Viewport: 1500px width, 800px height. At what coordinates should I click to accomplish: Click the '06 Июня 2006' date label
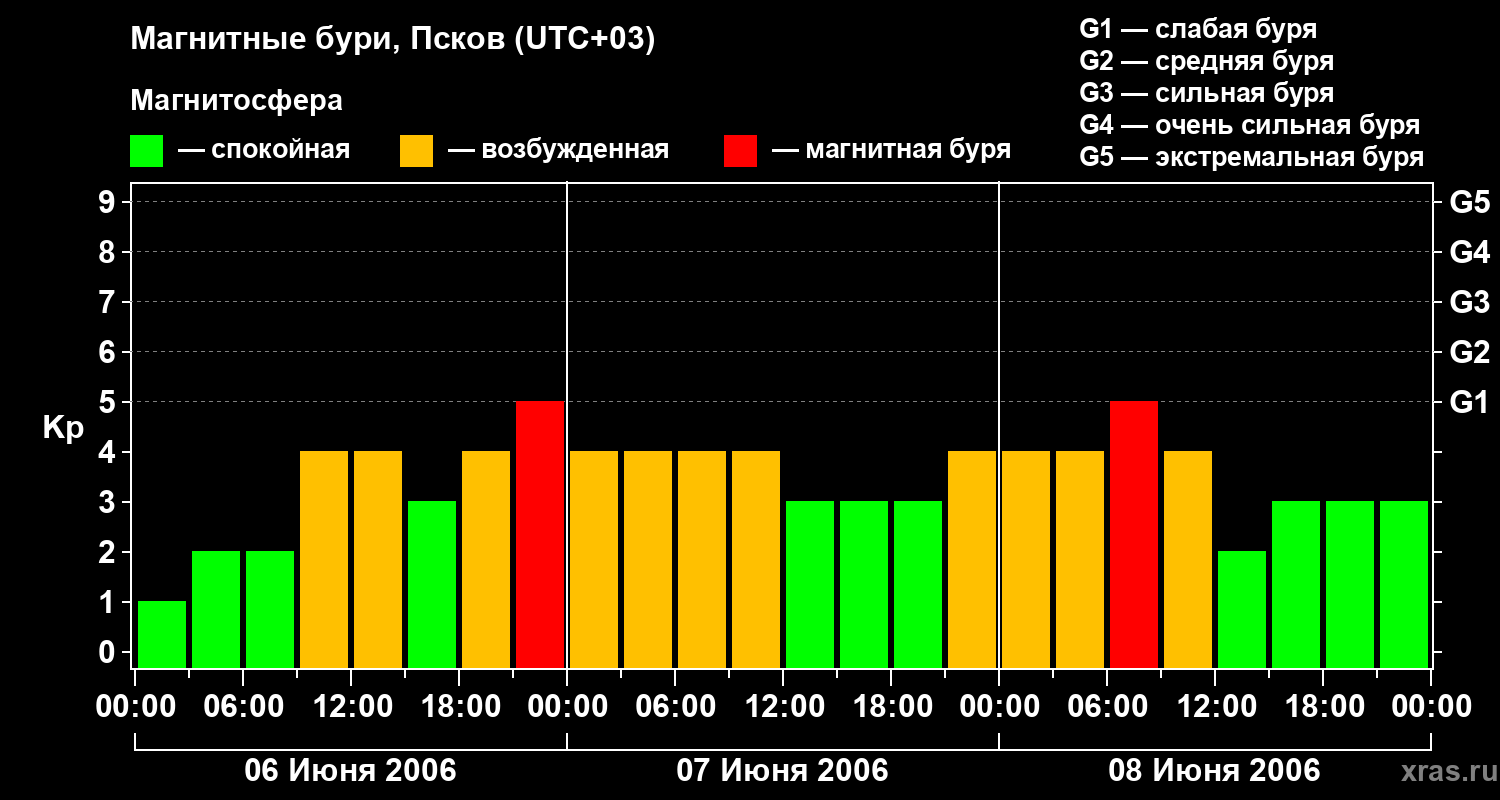tap(350, 771)
